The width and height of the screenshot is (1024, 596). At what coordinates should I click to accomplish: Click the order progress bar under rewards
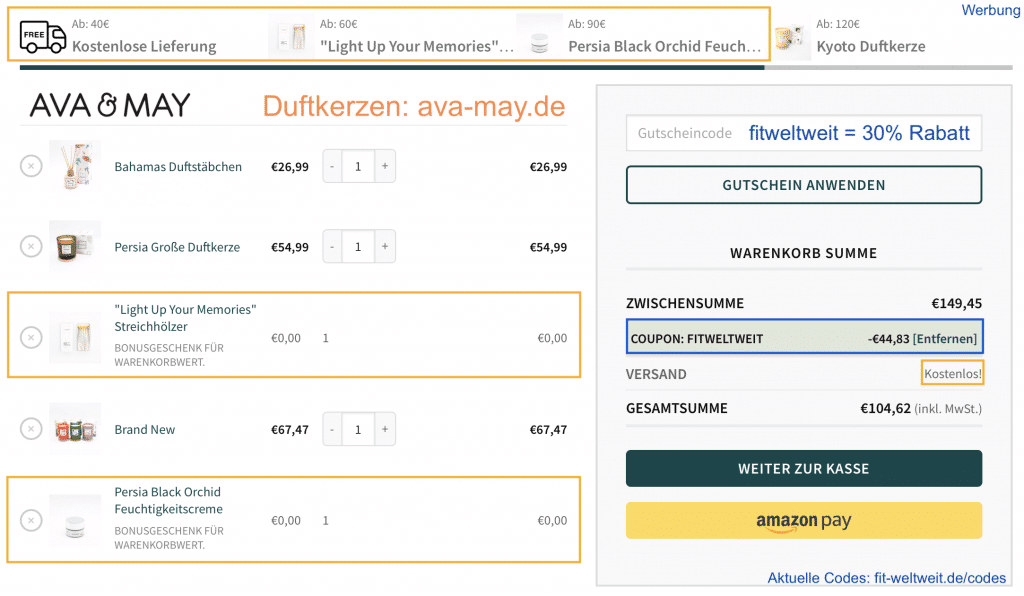point(516,67)
